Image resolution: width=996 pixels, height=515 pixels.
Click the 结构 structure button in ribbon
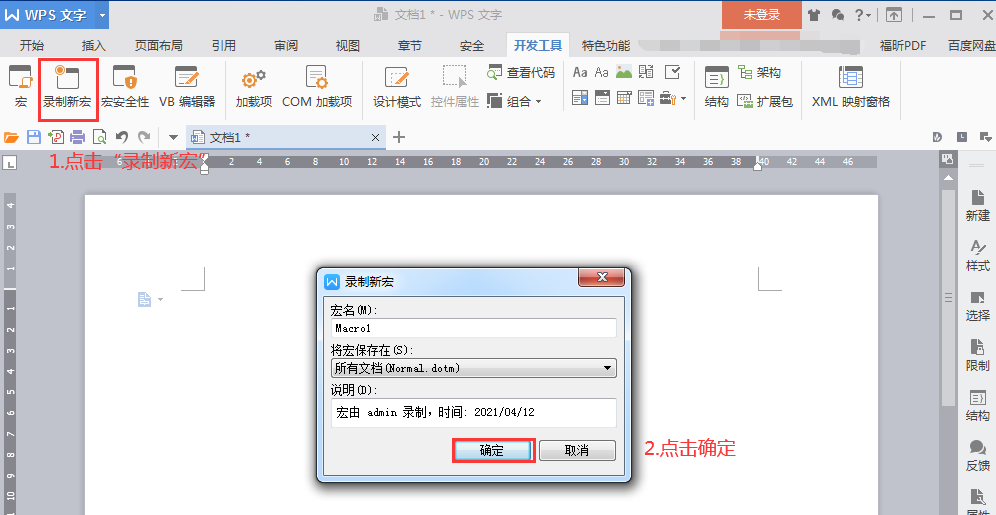[x=717, y=87]
